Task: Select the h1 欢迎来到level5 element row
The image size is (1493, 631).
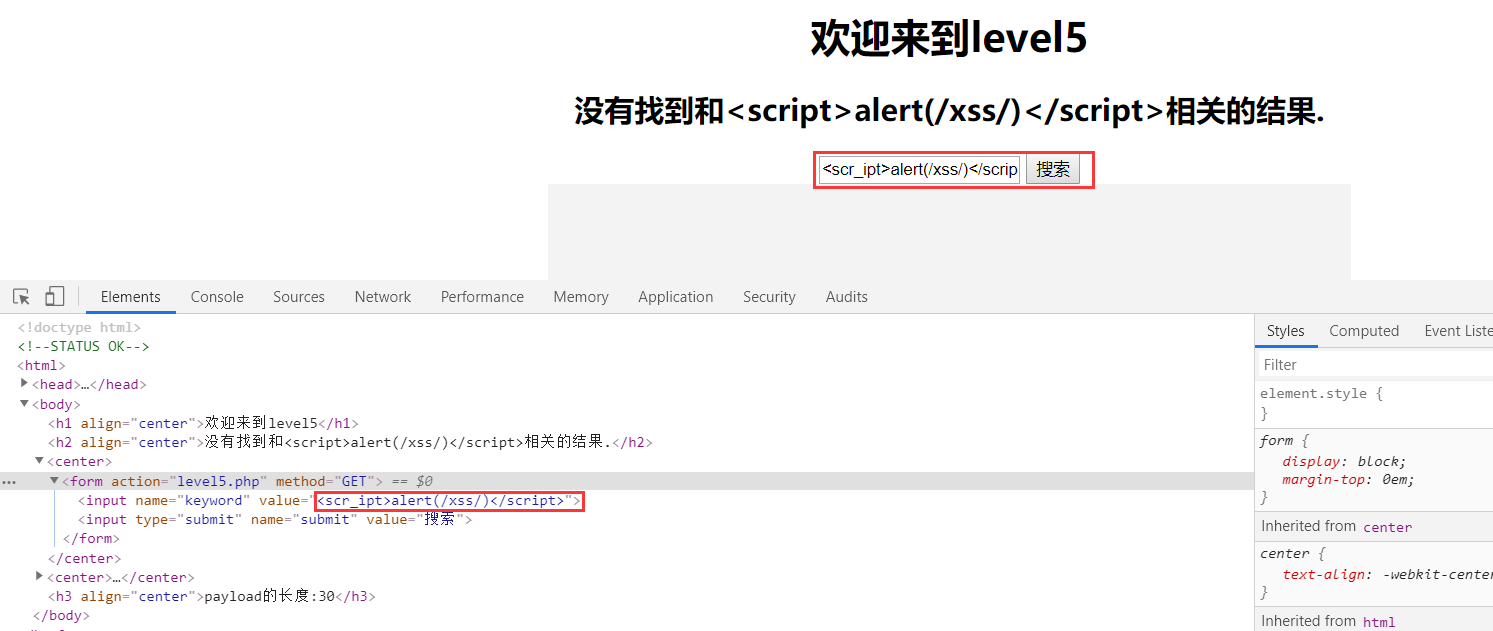Action: click(x=203, y=423)
